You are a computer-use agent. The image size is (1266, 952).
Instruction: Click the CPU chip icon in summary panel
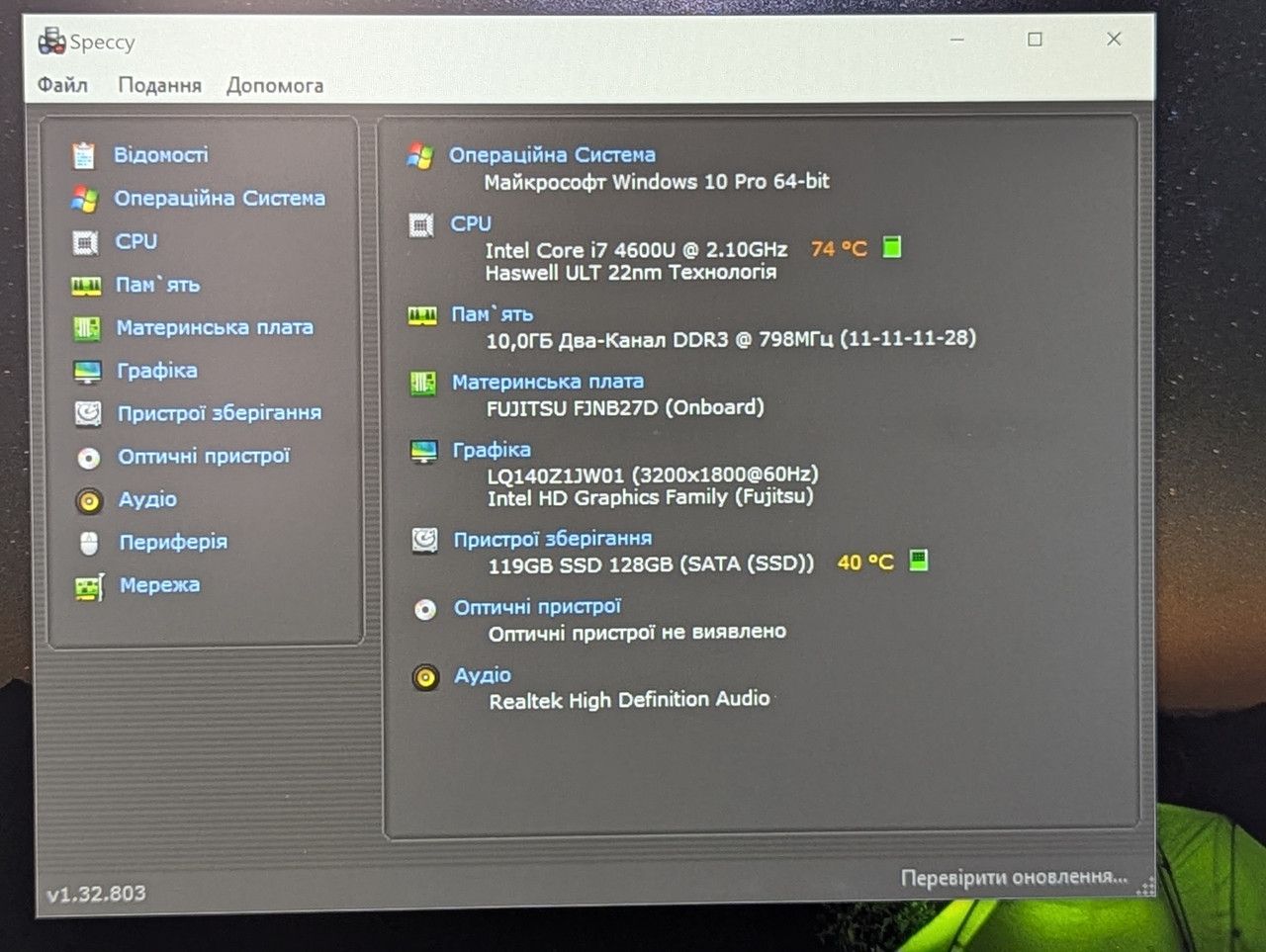pos(421,225)
